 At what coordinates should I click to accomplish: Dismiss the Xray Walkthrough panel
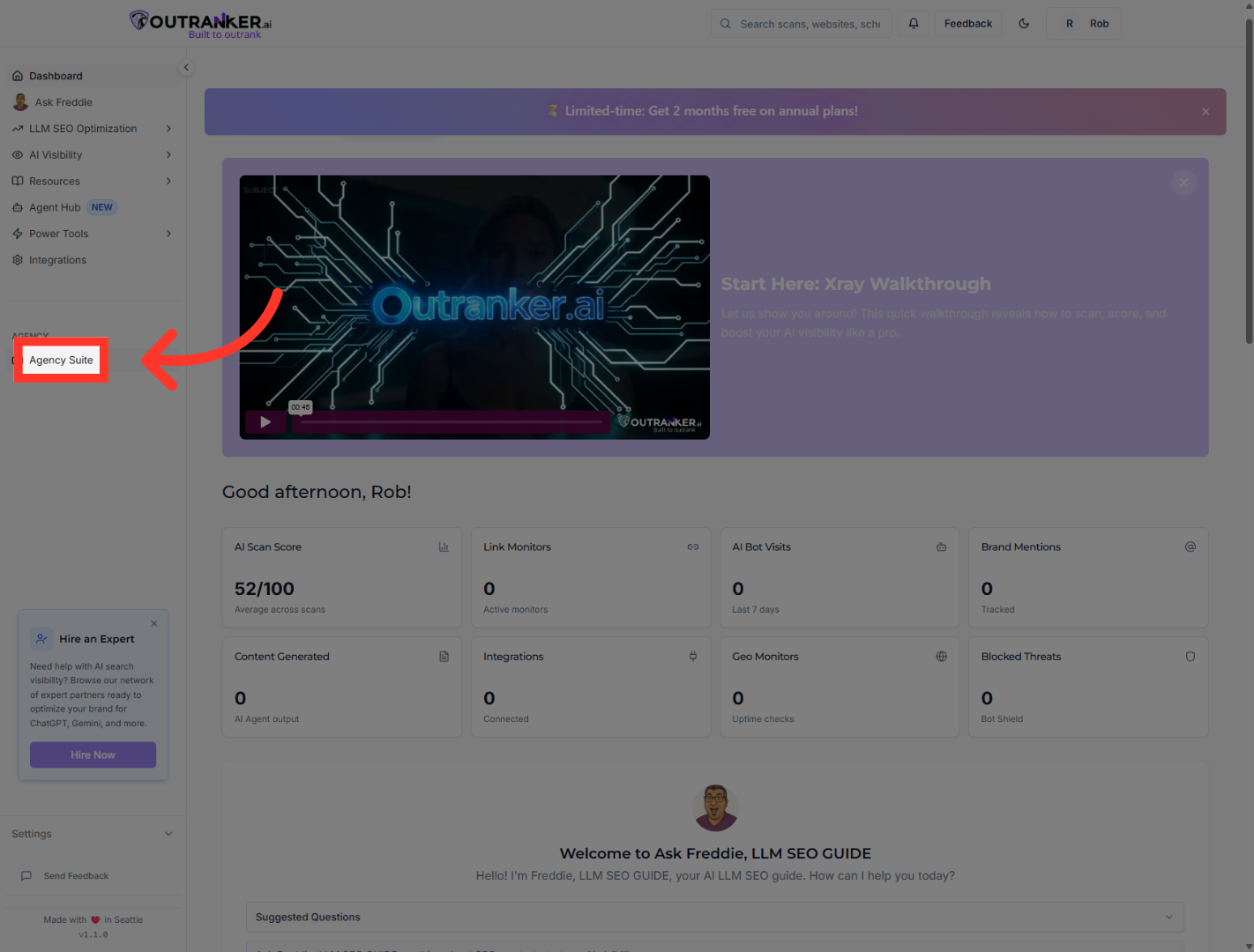1183,183
